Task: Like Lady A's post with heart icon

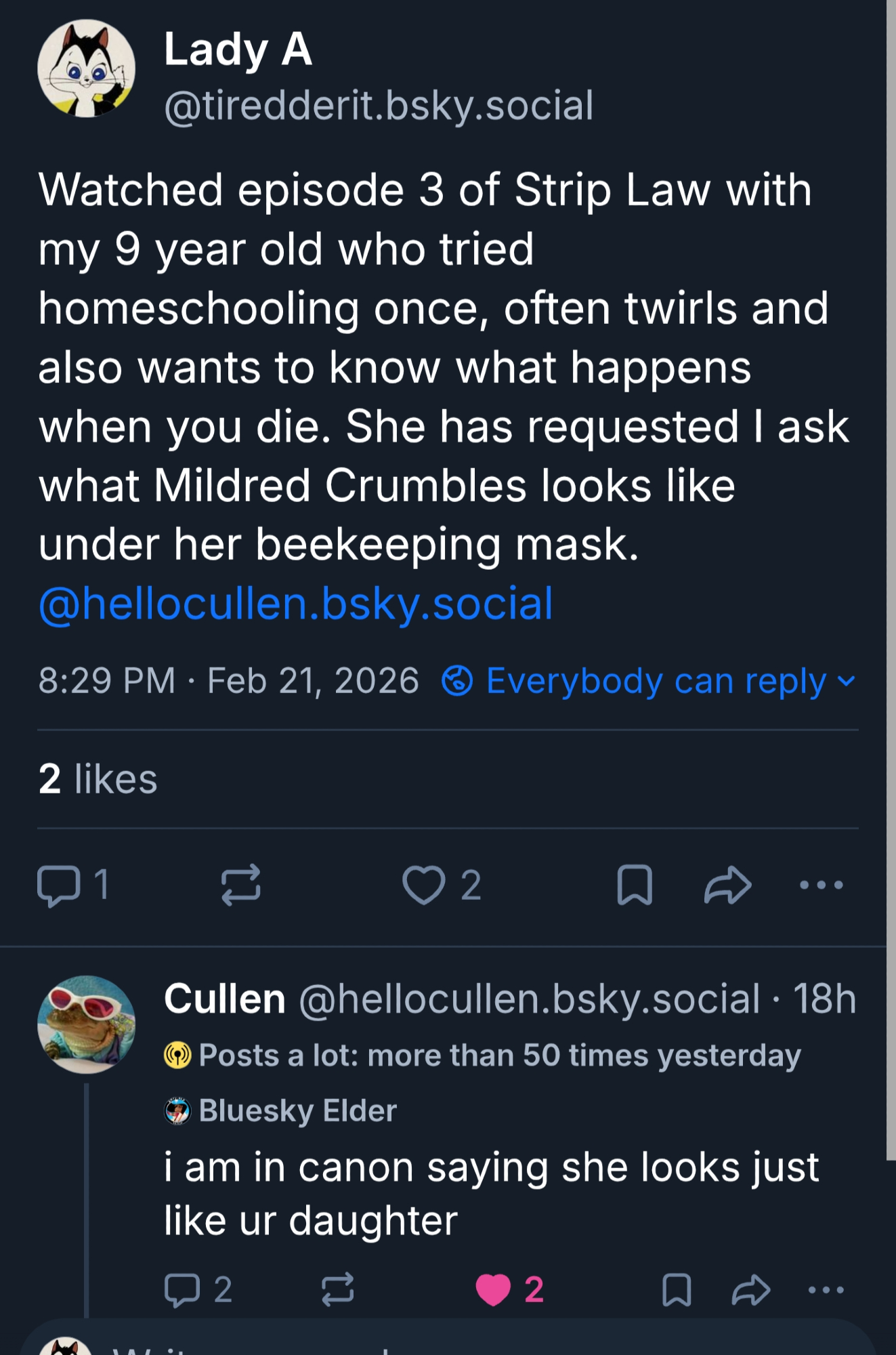Action: point(424,885)
